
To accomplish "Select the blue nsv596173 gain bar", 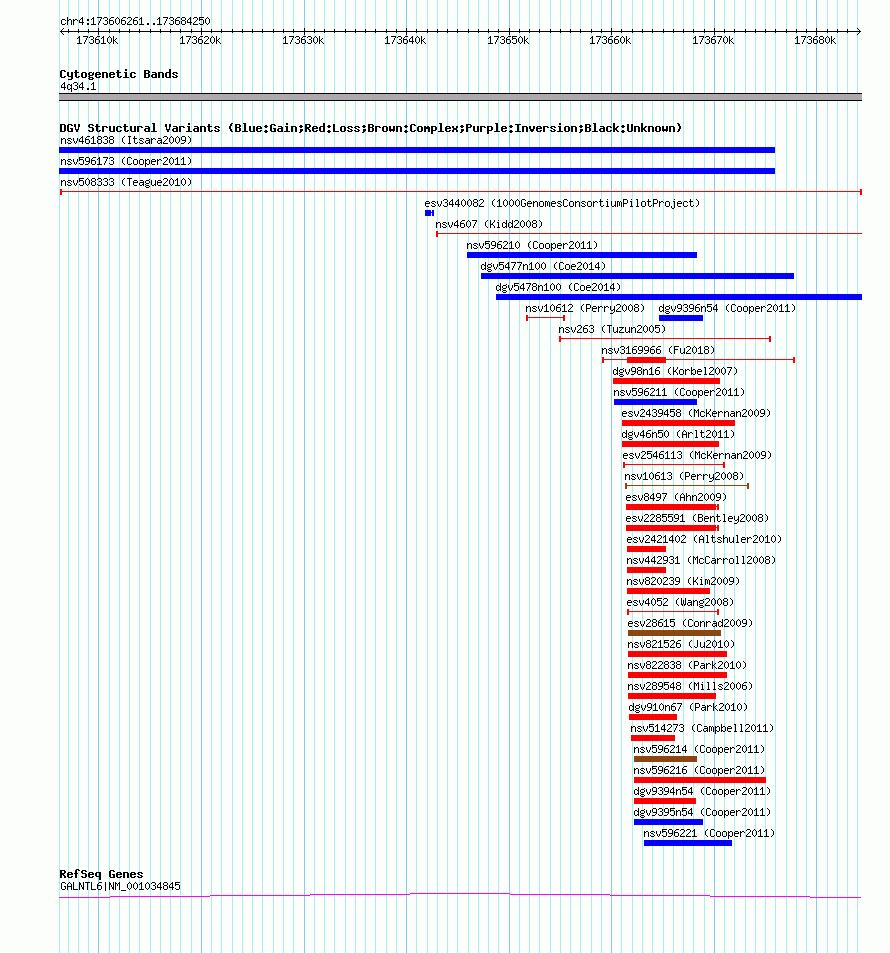I will coord(417,171).
